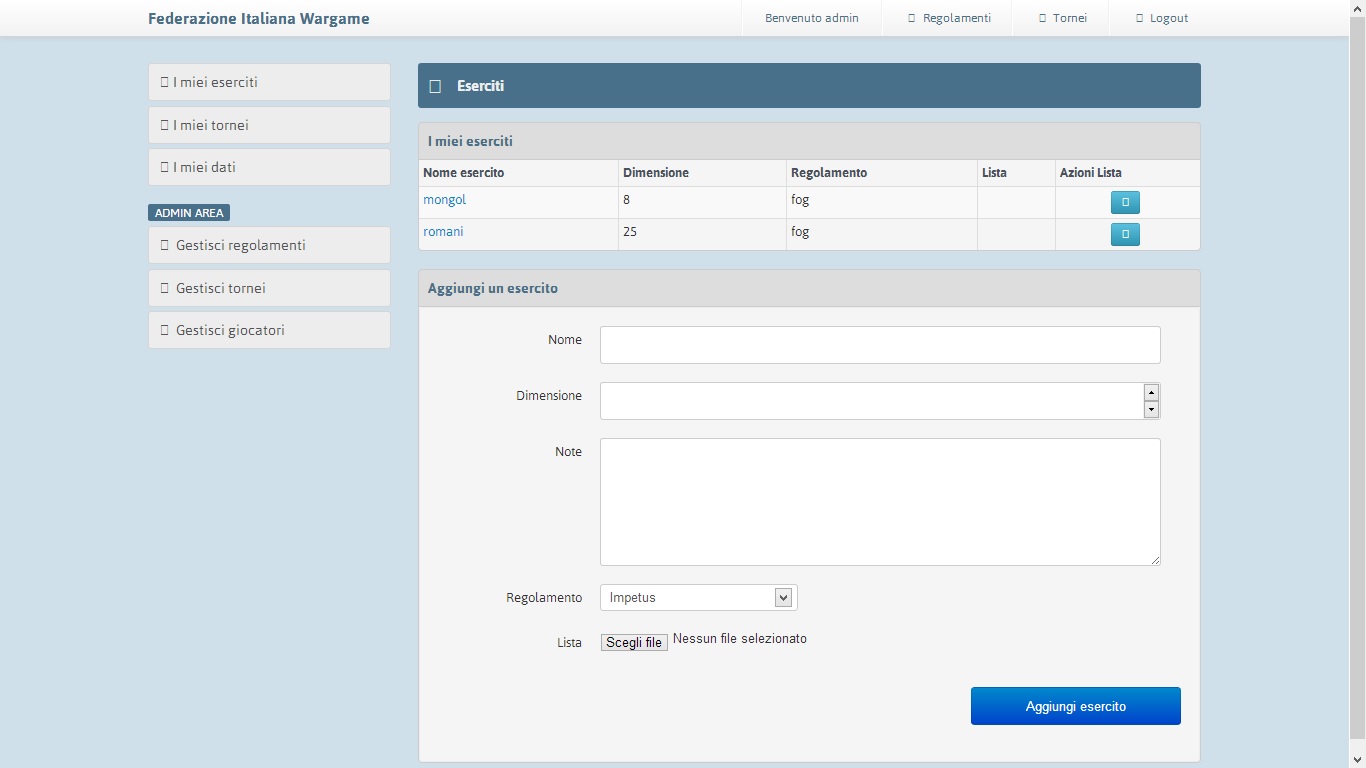This screenshot has width=1366, height=768.
Task: Open Regolamenti in the top navigation
Action: pyautogui.click(x=948, y=18)
